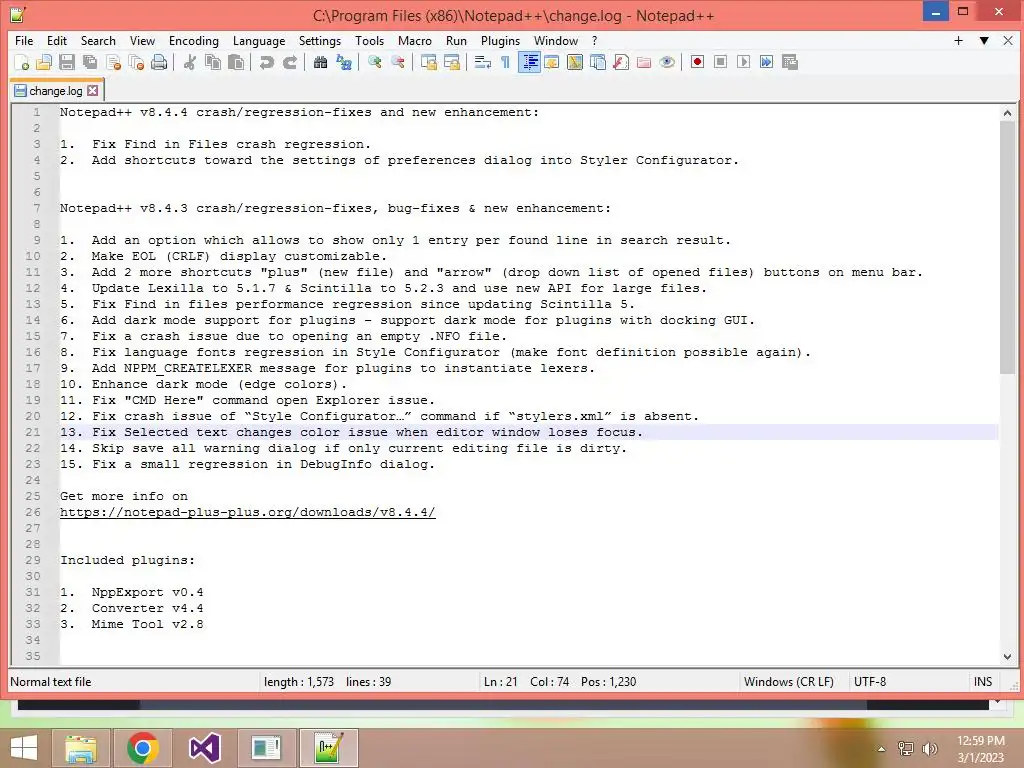Close the change.log tab with its red X
This screenshot has height=768, width=1024.
tap(93, 91)
